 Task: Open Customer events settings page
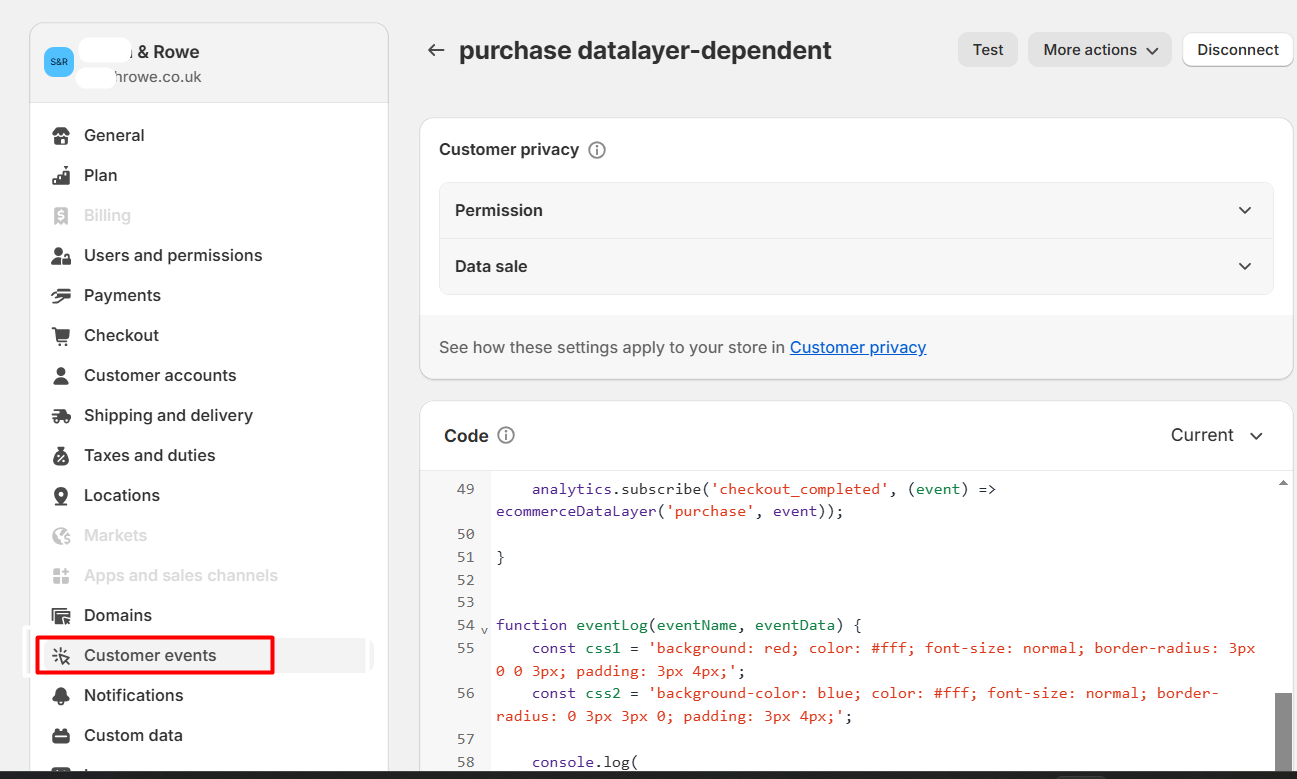(x=150, y=656)
